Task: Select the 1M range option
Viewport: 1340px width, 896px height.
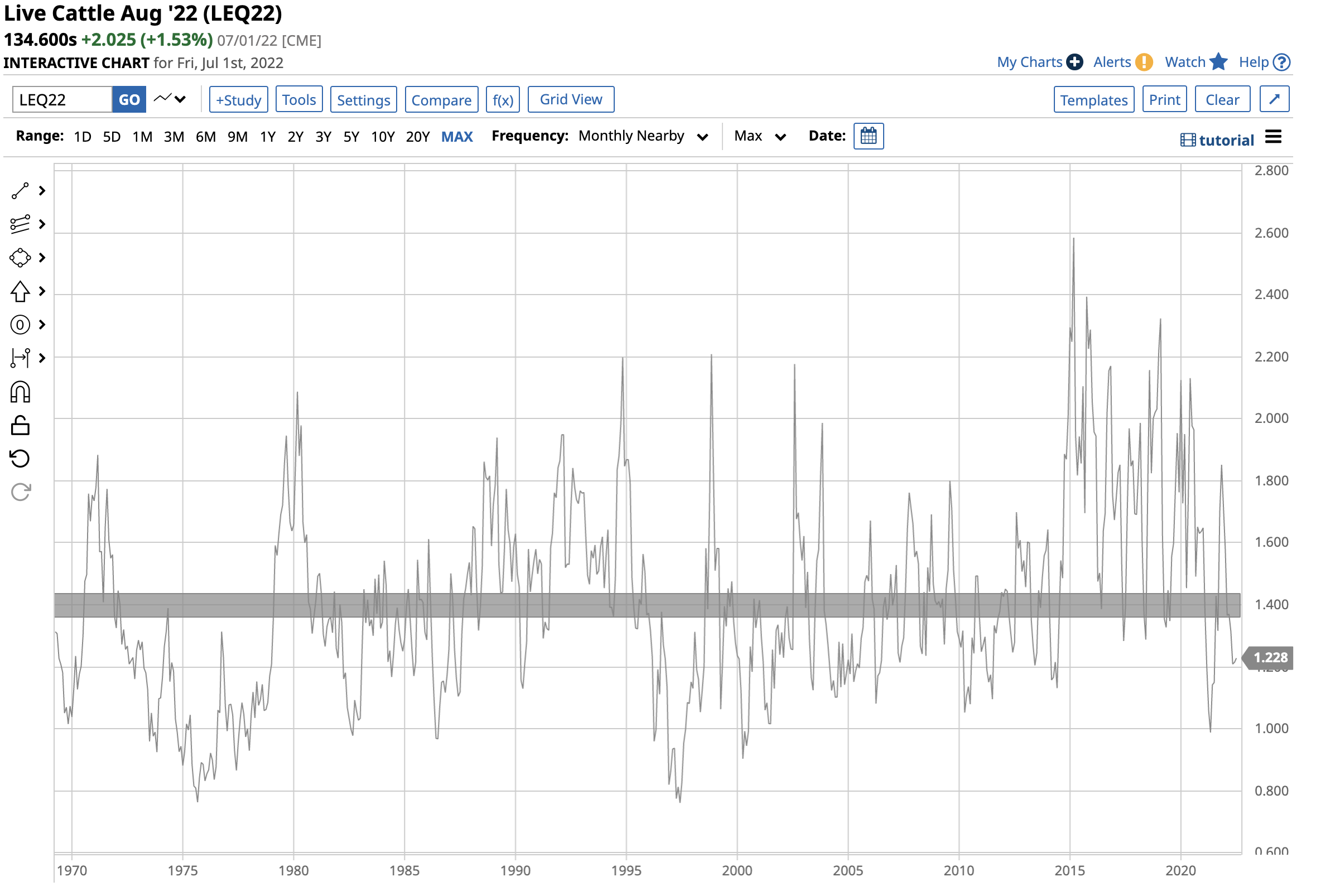Action: click(x=142, y=137)
